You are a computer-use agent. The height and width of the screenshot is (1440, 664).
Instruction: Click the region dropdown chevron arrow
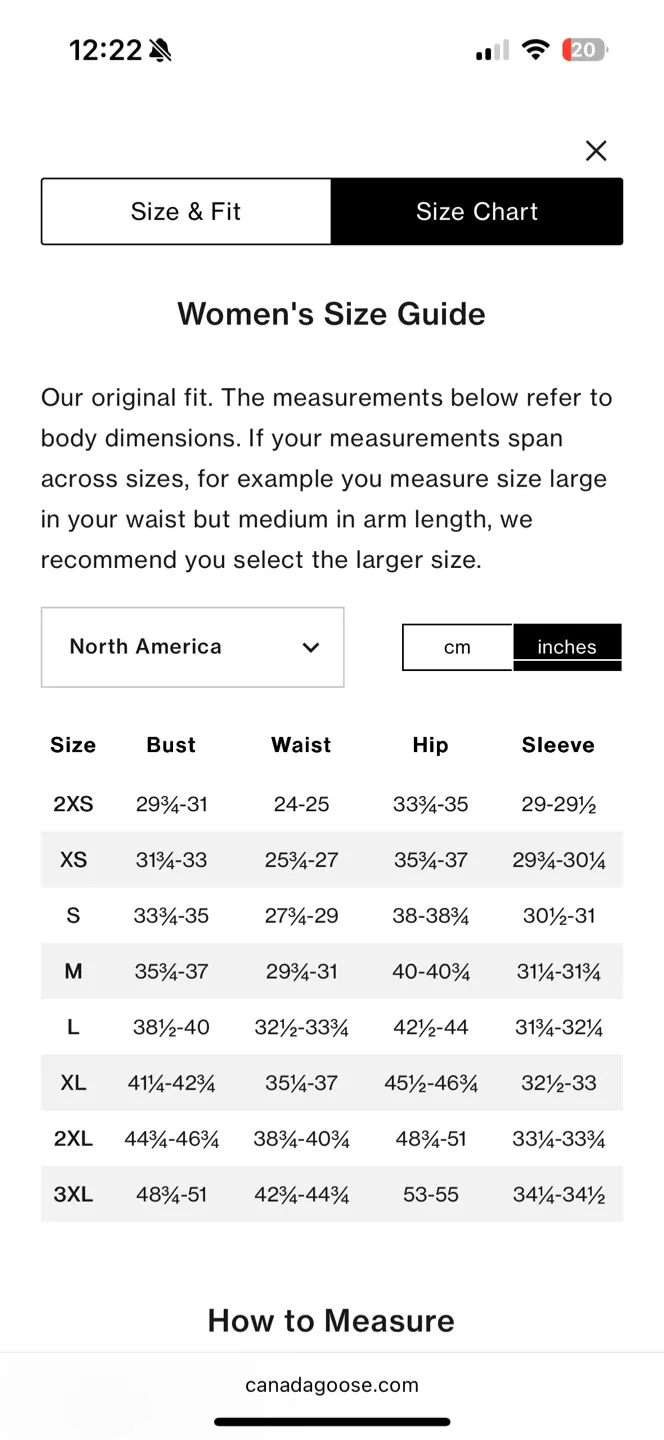[311, 647]
